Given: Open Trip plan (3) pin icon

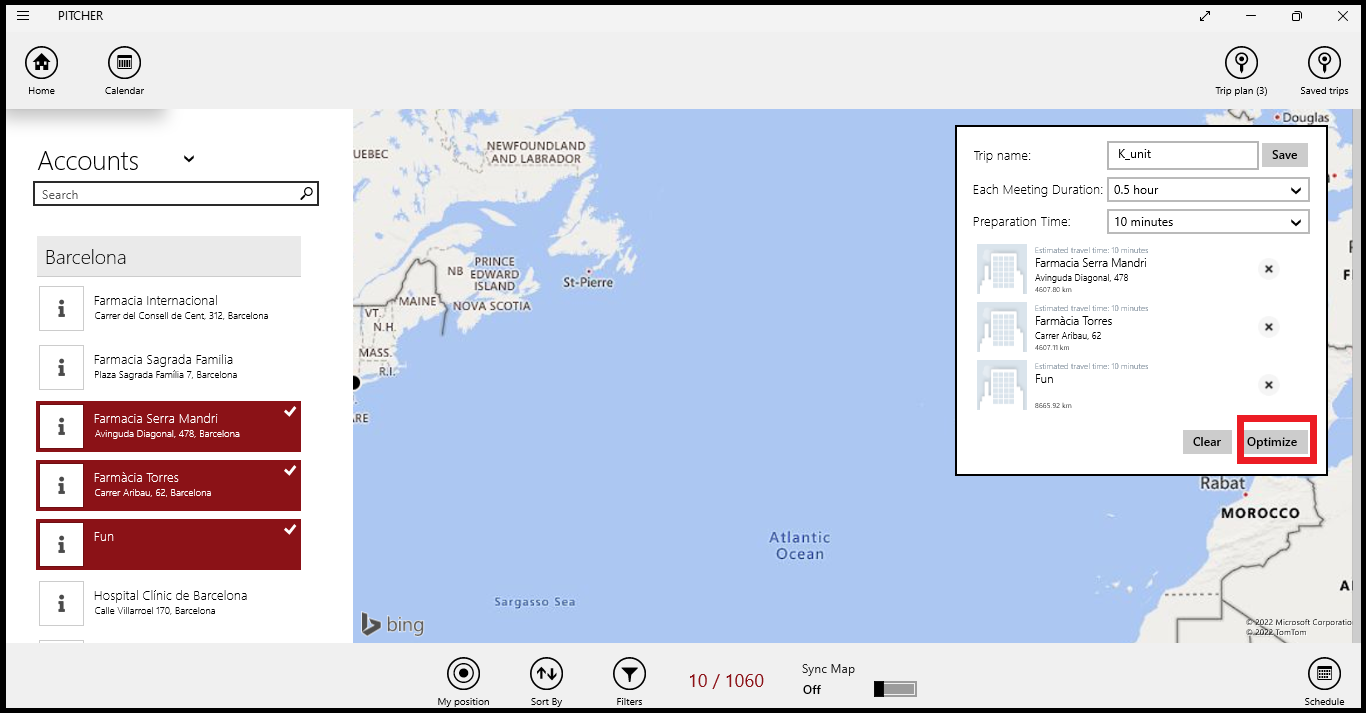Looking at the screenshot, I should (x=1241, y=63).
